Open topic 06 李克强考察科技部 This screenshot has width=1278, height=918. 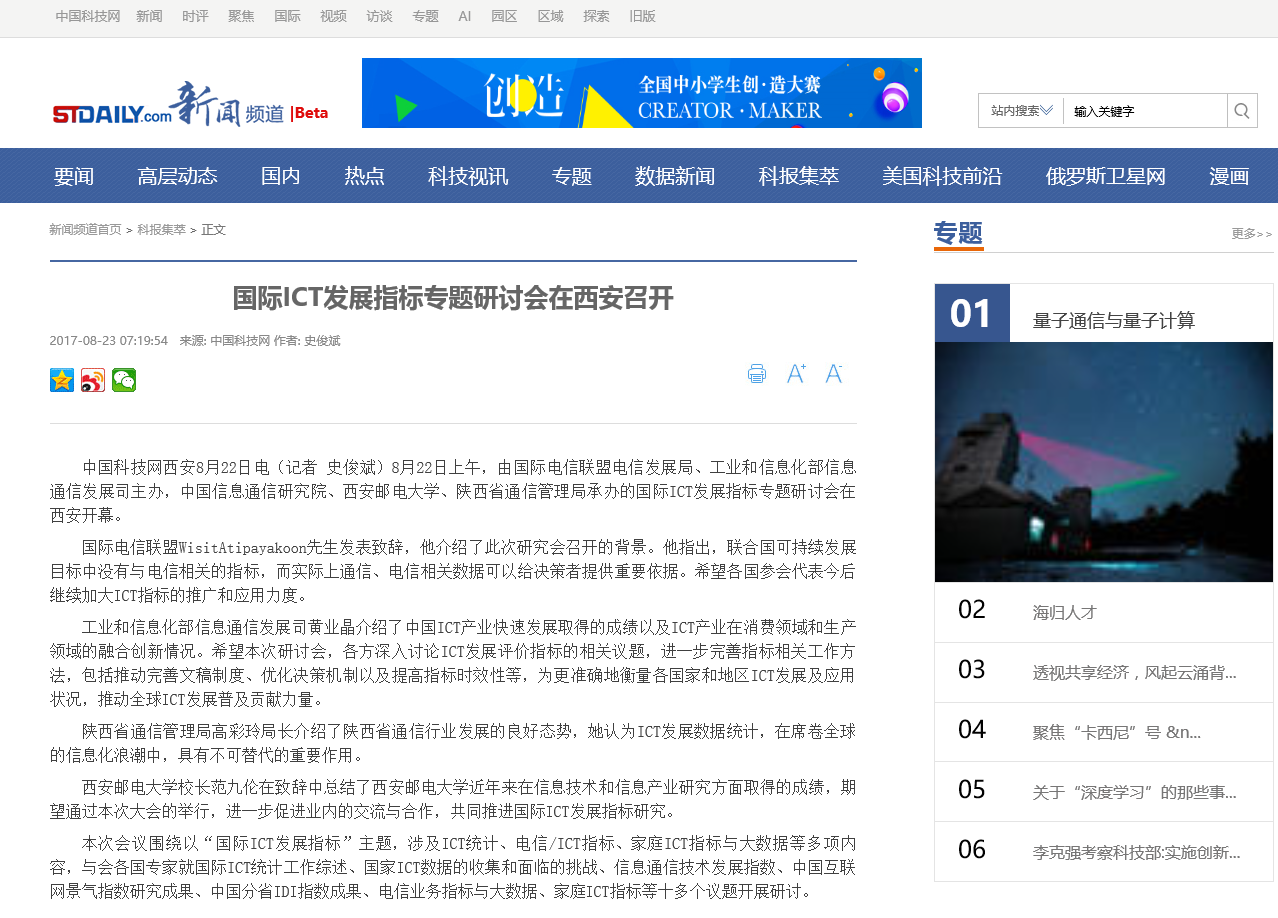click(1136, 852)
